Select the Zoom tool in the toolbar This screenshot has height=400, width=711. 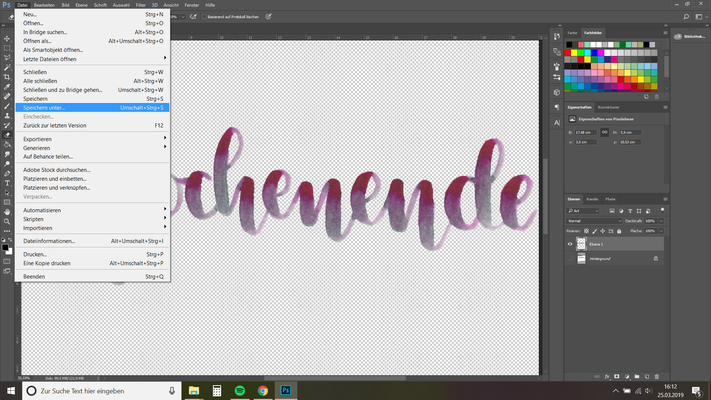[x=7, y=221]
